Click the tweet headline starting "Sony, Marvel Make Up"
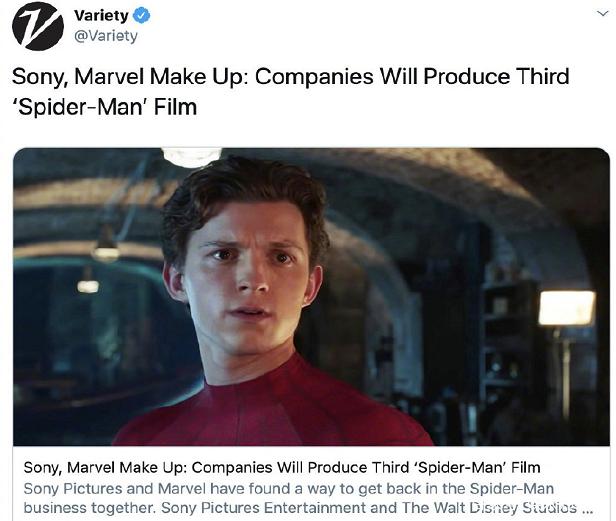 tap(290, 92)
